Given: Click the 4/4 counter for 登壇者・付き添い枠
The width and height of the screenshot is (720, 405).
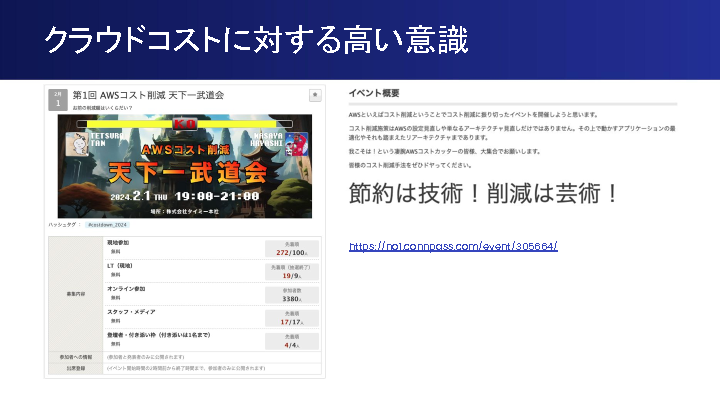Looking at the screenshot, I should tap(291, 344).
